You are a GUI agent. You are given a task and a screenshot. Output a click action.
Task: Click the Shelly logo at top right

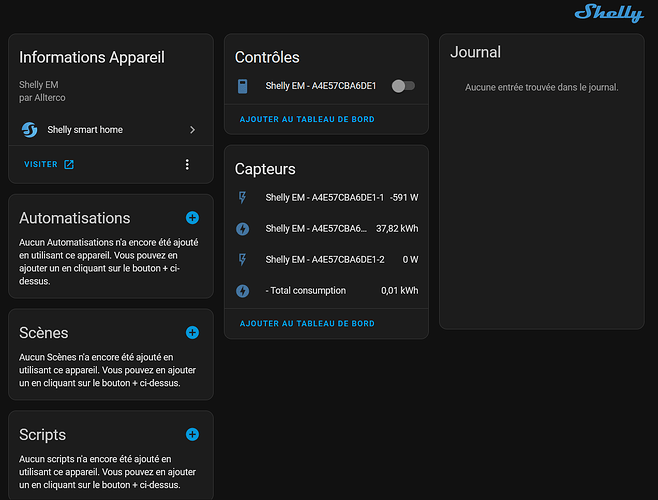609,13
